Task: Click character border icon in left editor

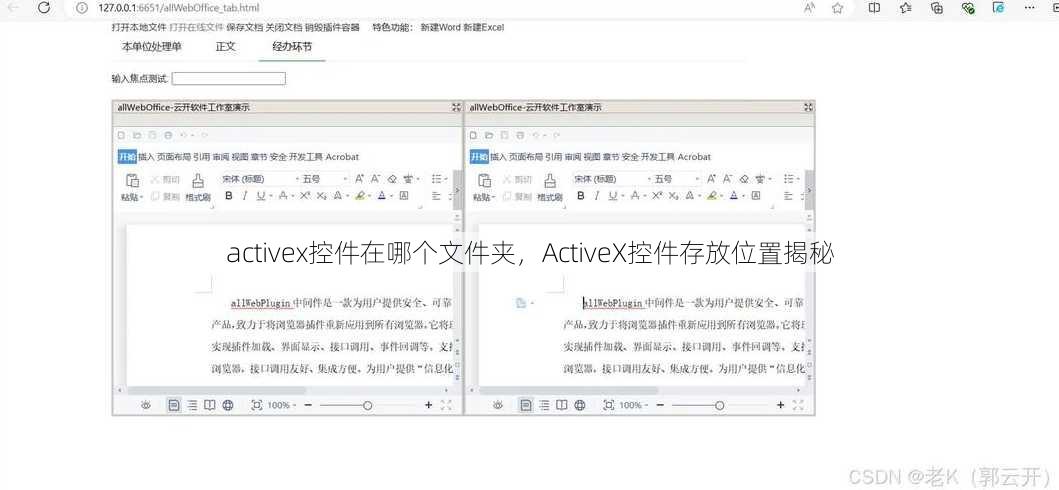Action: pyautogui.click(x=404, y=196)
